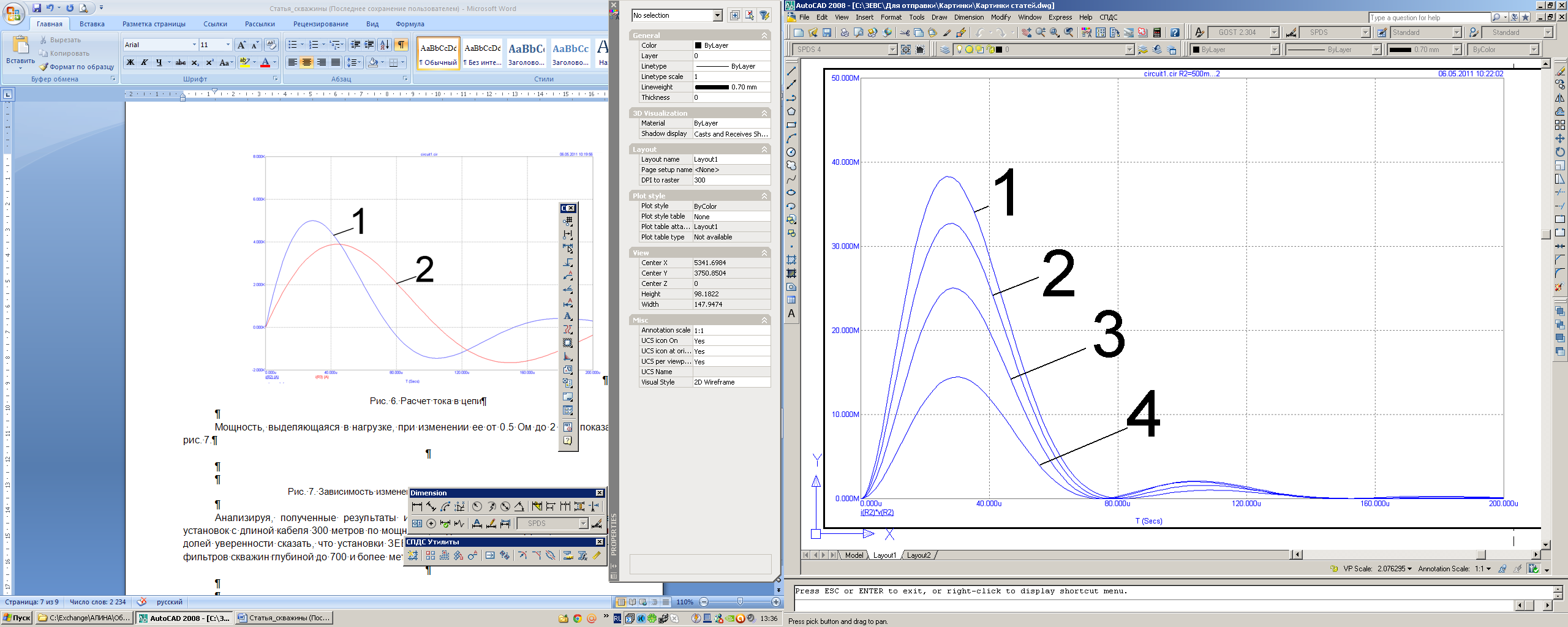Click Word's font color icon
The width and height of the screenshot is (1568, 627).
[x=265, y=62]
